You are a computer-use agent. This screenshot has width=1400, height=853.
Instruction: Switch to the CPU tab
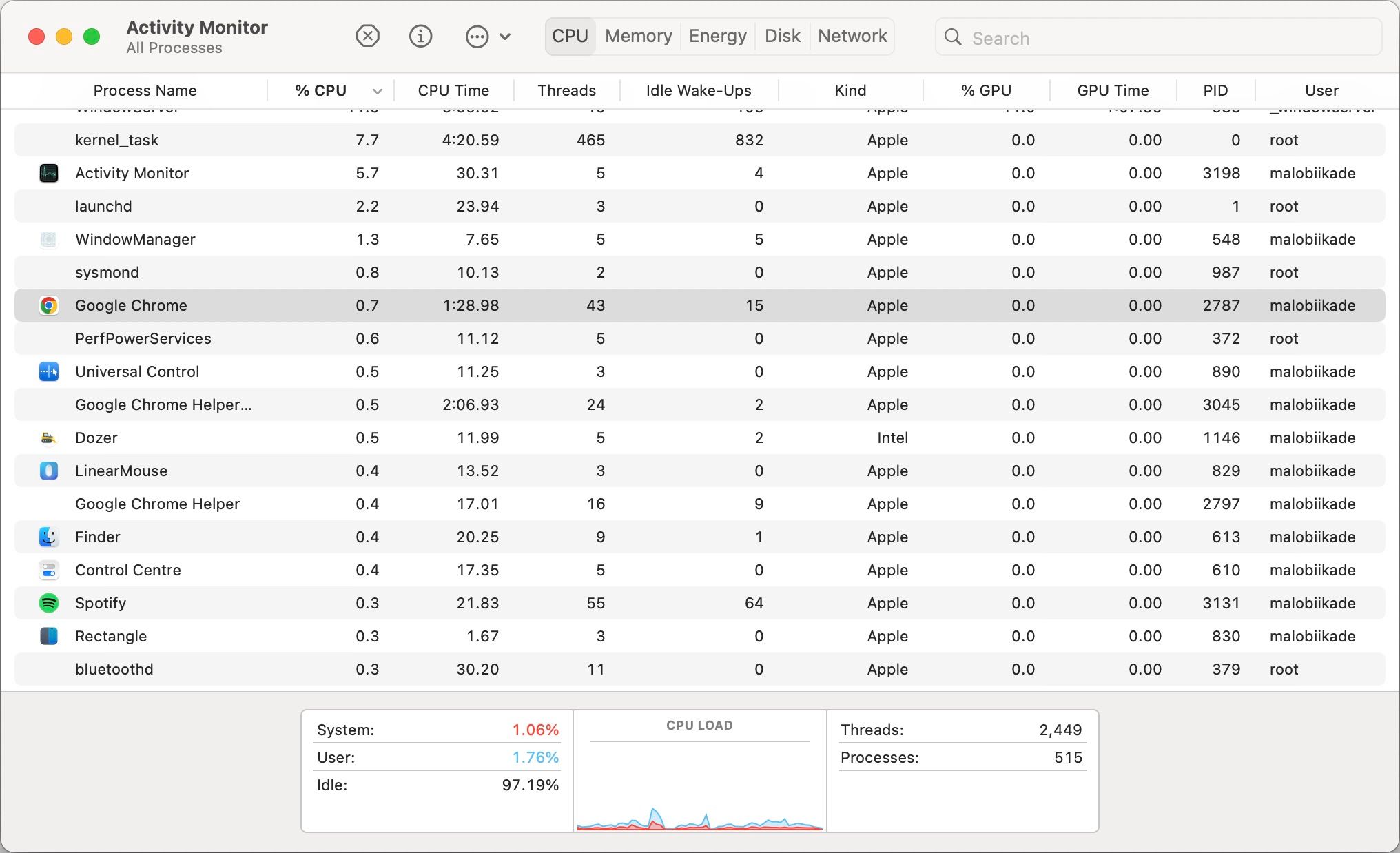[x=570, y=37]
